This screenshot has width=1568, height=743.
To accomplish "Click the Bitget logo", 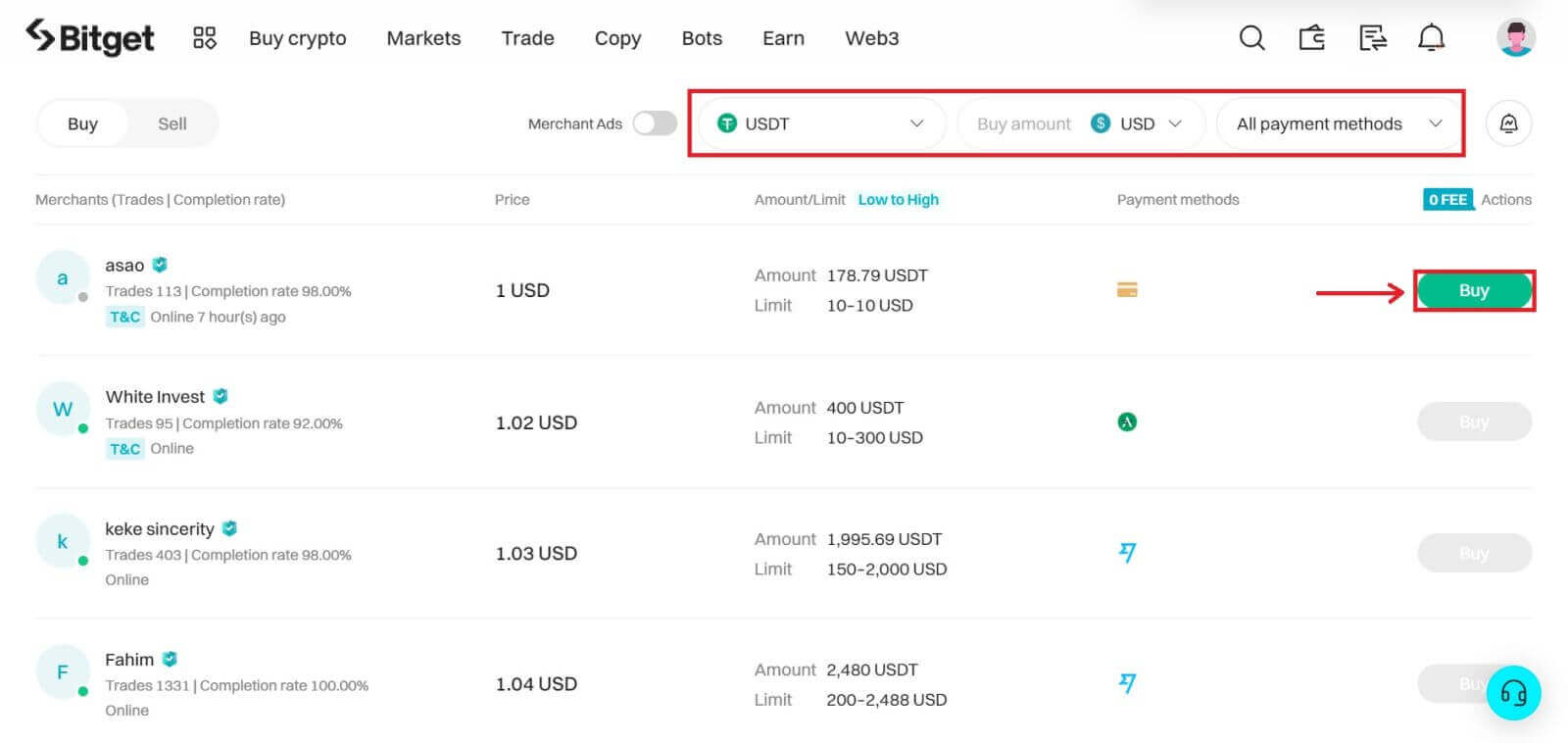I will point(90,37).
